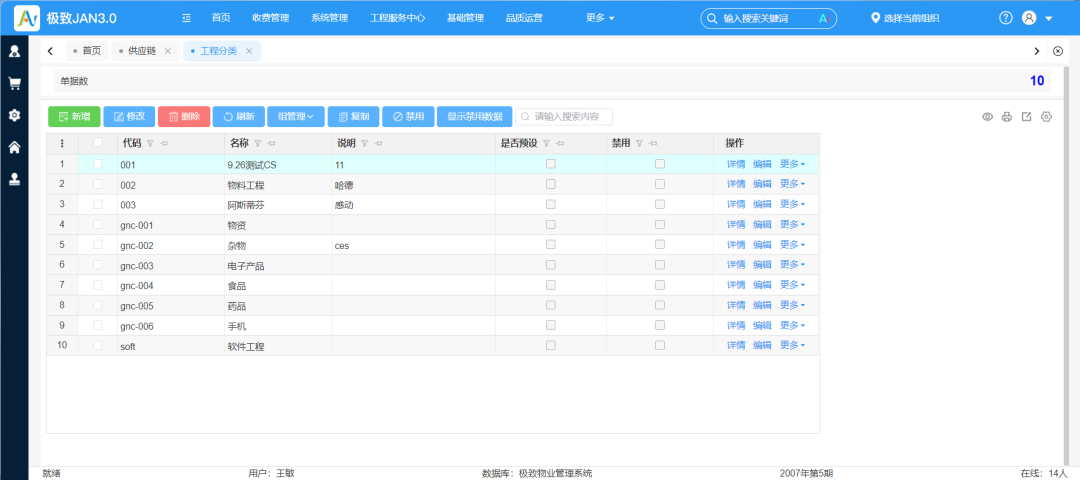Click the print icon above table

coord(1006,117)
